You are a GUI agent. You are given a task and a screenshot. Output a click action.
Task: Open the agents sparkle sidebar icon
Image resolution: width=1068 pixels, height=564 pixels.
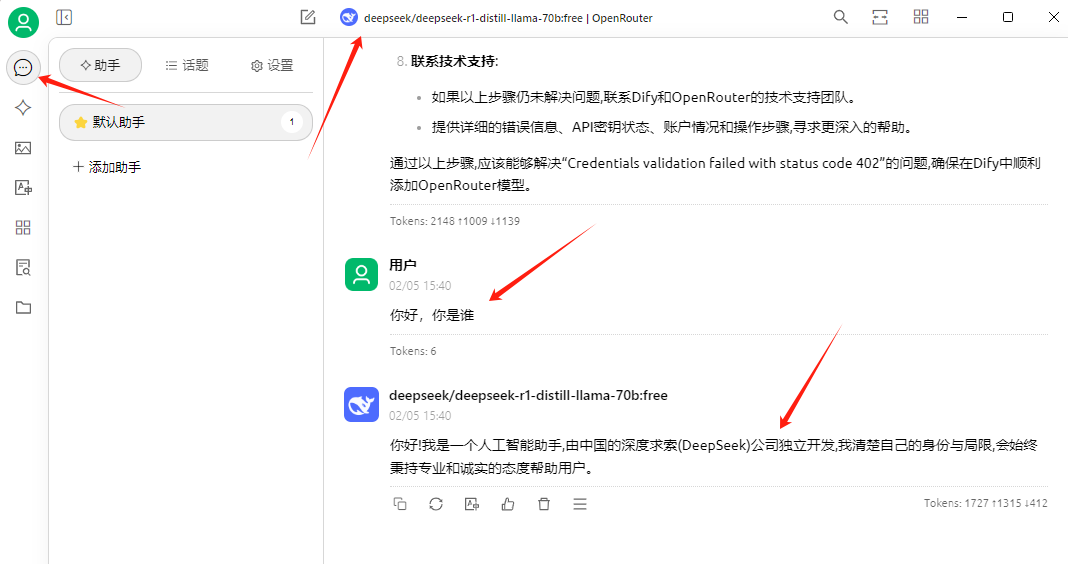[x=23, y=108]
